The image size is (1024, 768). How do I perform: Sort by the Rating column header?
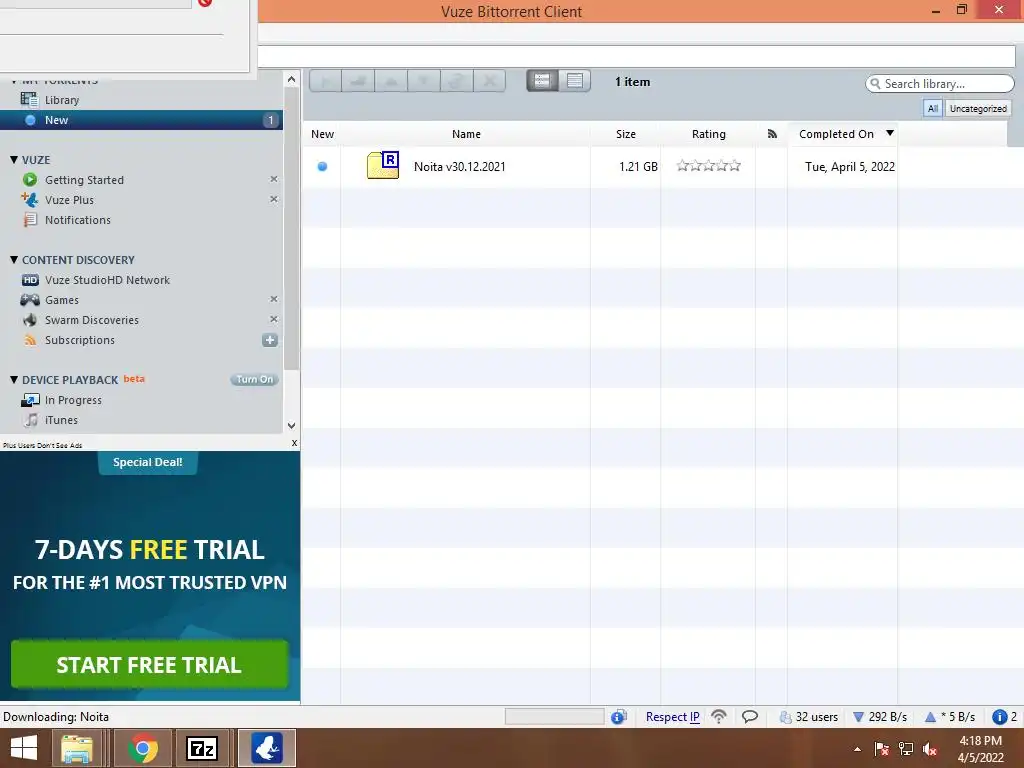[709, 134]
